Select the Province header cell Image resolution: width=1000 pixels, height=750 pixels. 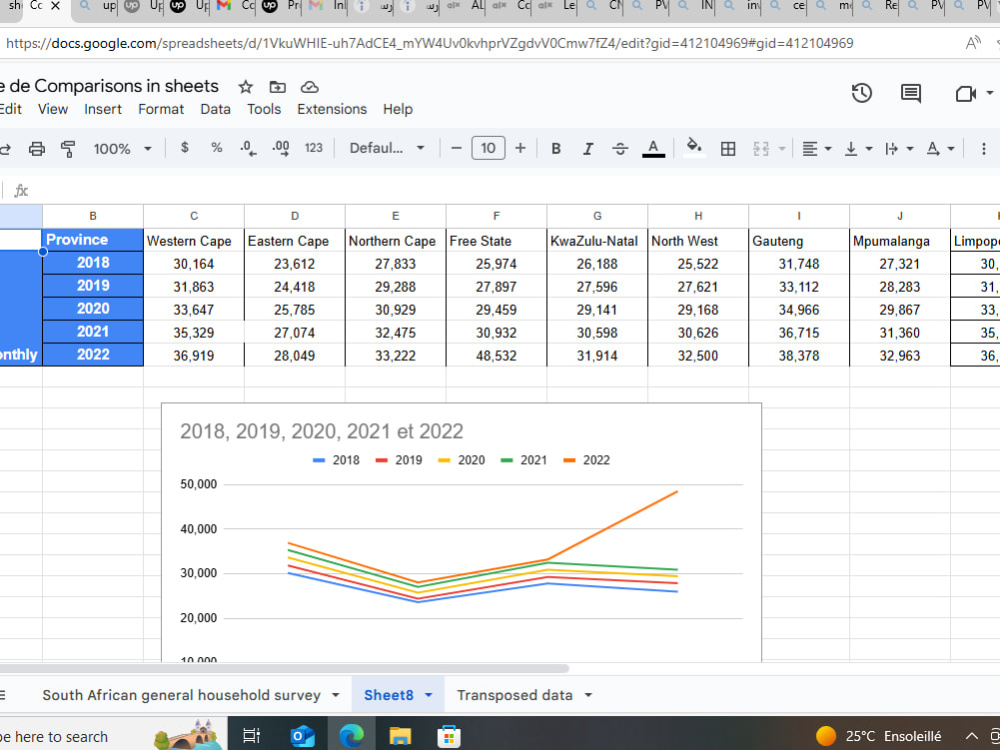(x=93, y=240)
